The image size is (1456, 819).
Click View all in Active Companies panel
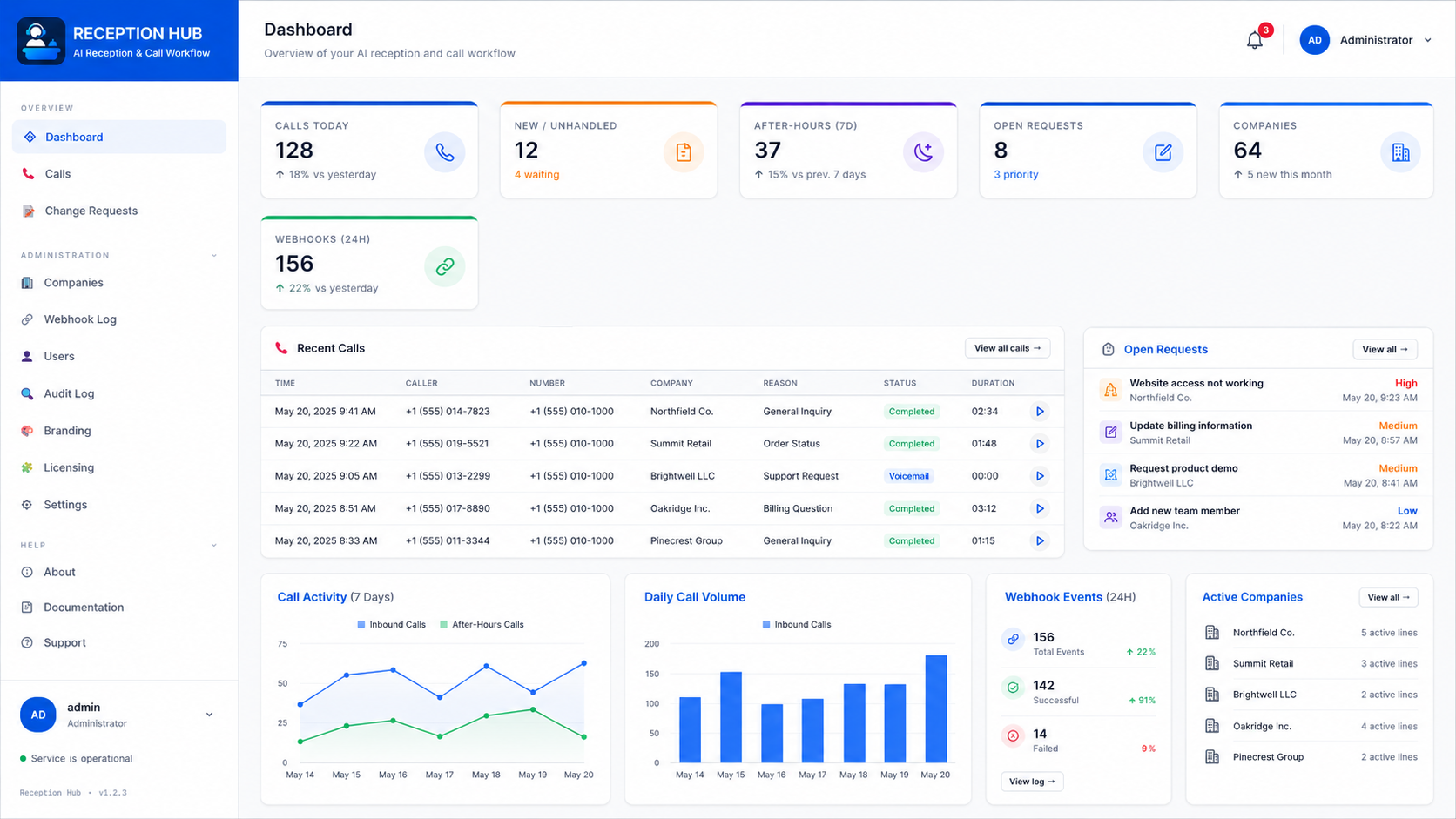(1388, 597)
